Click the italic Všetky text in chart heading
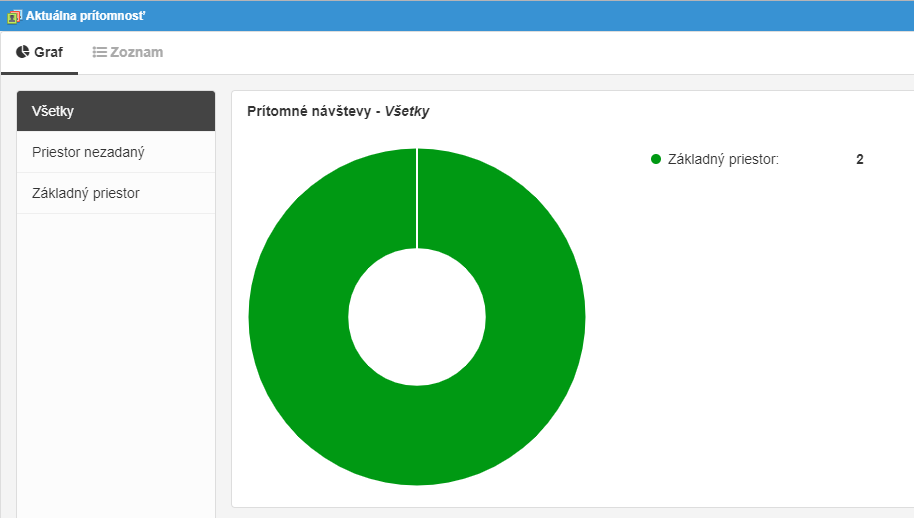This screenshot has height=518, width=914. [x=407, y=111]
